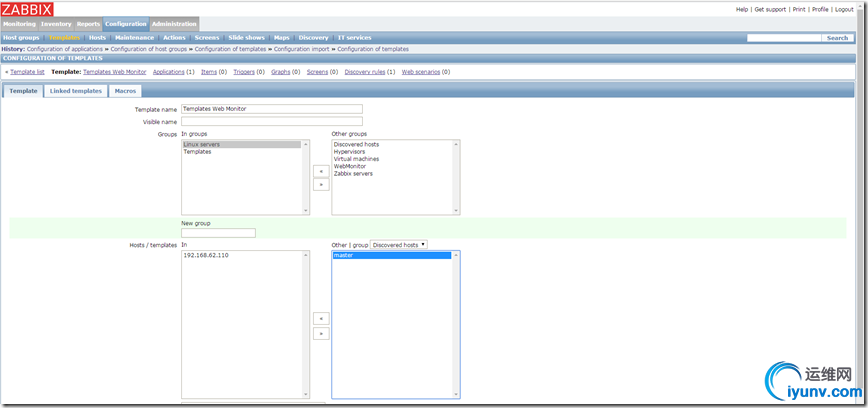This screenshot has height=408, width=868.
Task: Open Screens (0) template link
Action: click(317, 72)
